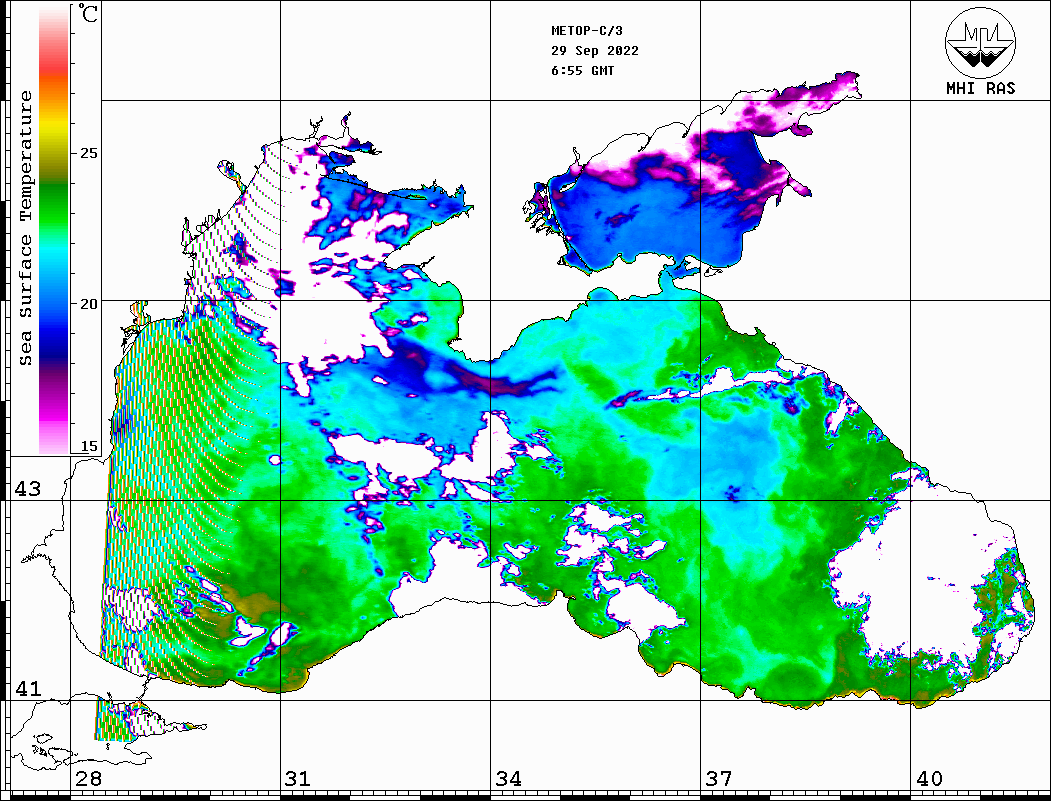
Task: Click the "6:55 GMT" time text
Action: pyautogui.click(x=583, y=71)
